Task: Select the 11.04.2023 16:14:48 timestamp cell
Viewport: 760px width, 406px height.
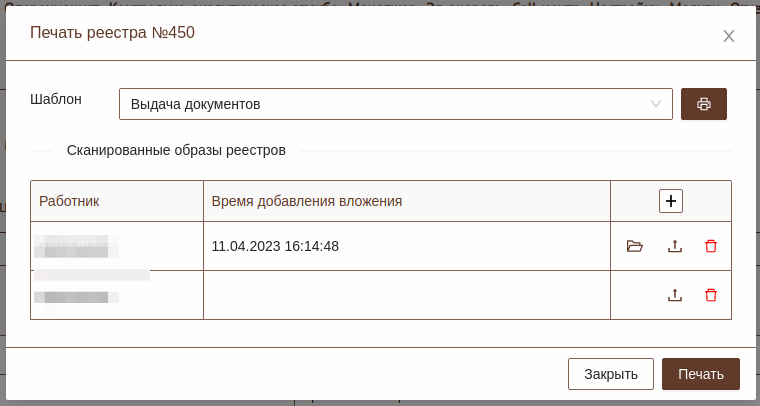Action: [275, 246]
